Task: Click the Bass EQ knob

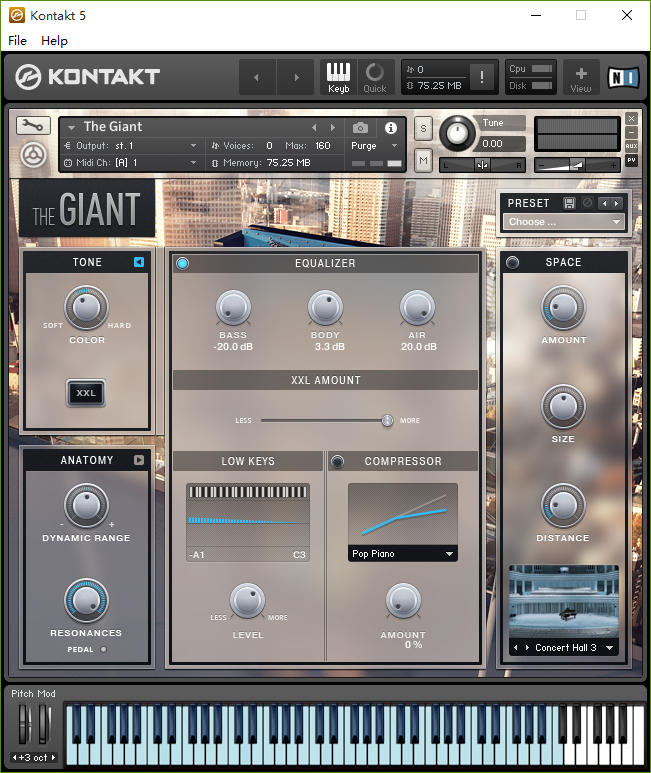Action: click(x=233, y=308)
